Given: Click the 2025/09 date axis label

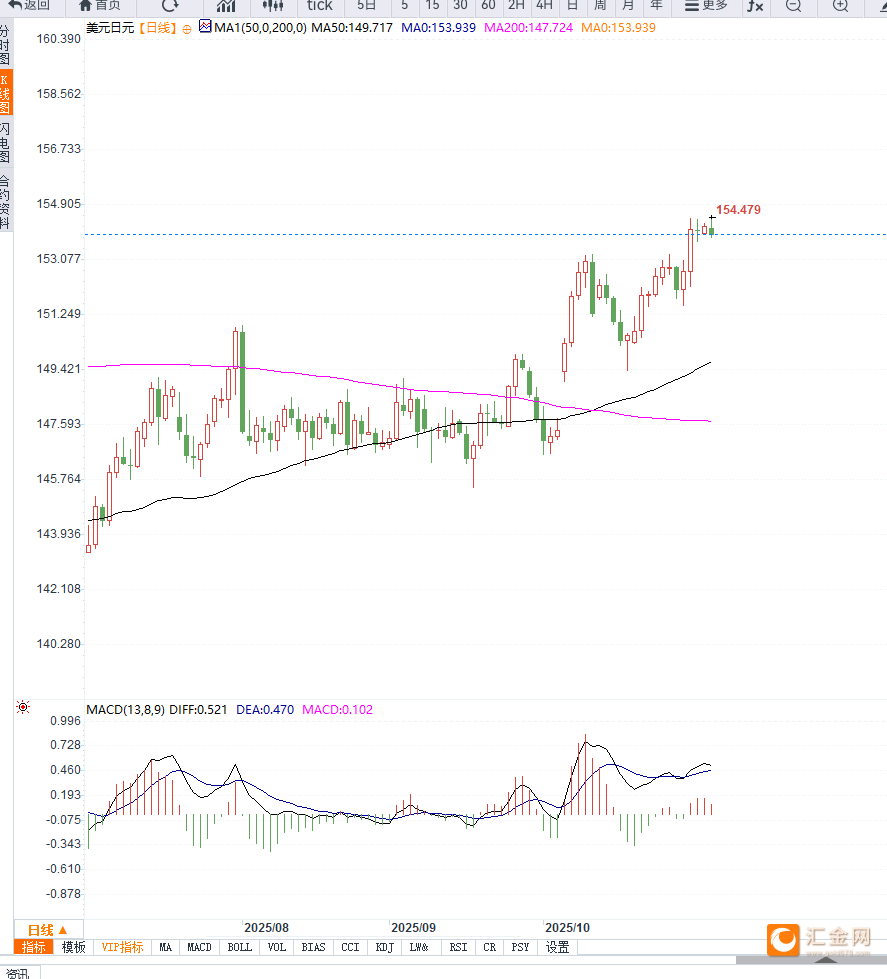Looking at the screenshot, I should (x=413, y=928).
